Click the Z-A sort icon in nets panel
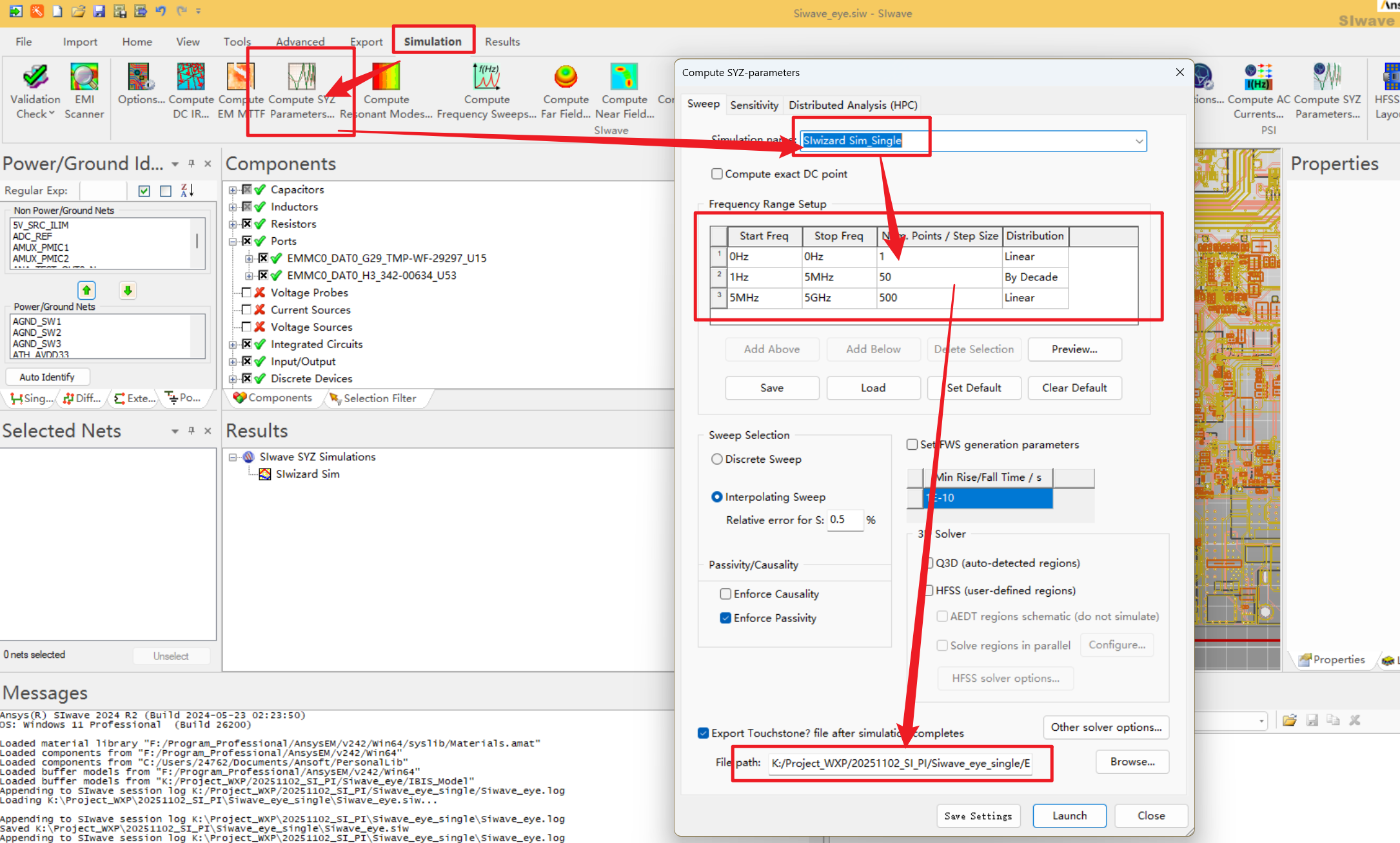 point(187,191)
